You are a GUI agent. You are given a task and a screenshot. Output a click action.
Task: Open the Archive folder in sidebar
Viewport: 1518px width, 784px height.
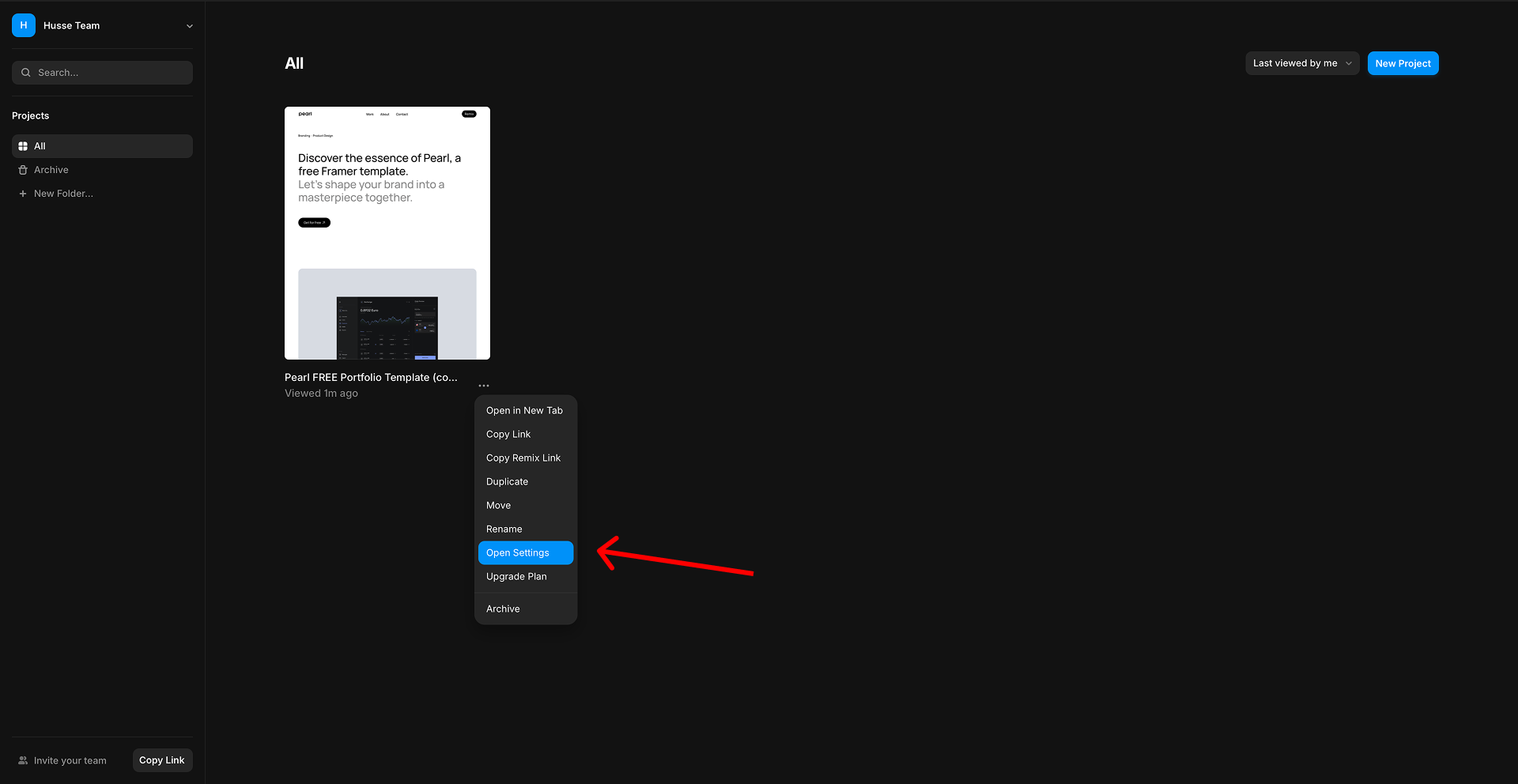(x=102, y=170)
